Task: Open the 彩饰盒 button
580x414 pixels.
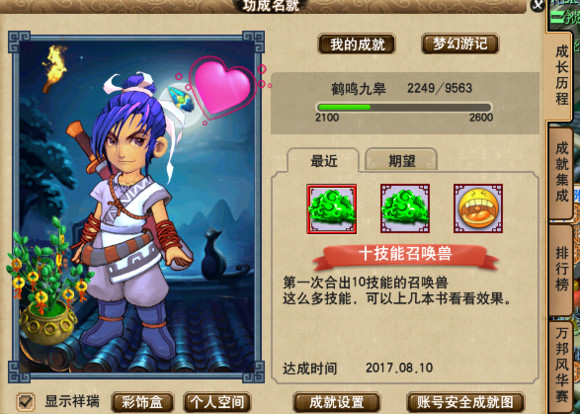Action: 142,403
